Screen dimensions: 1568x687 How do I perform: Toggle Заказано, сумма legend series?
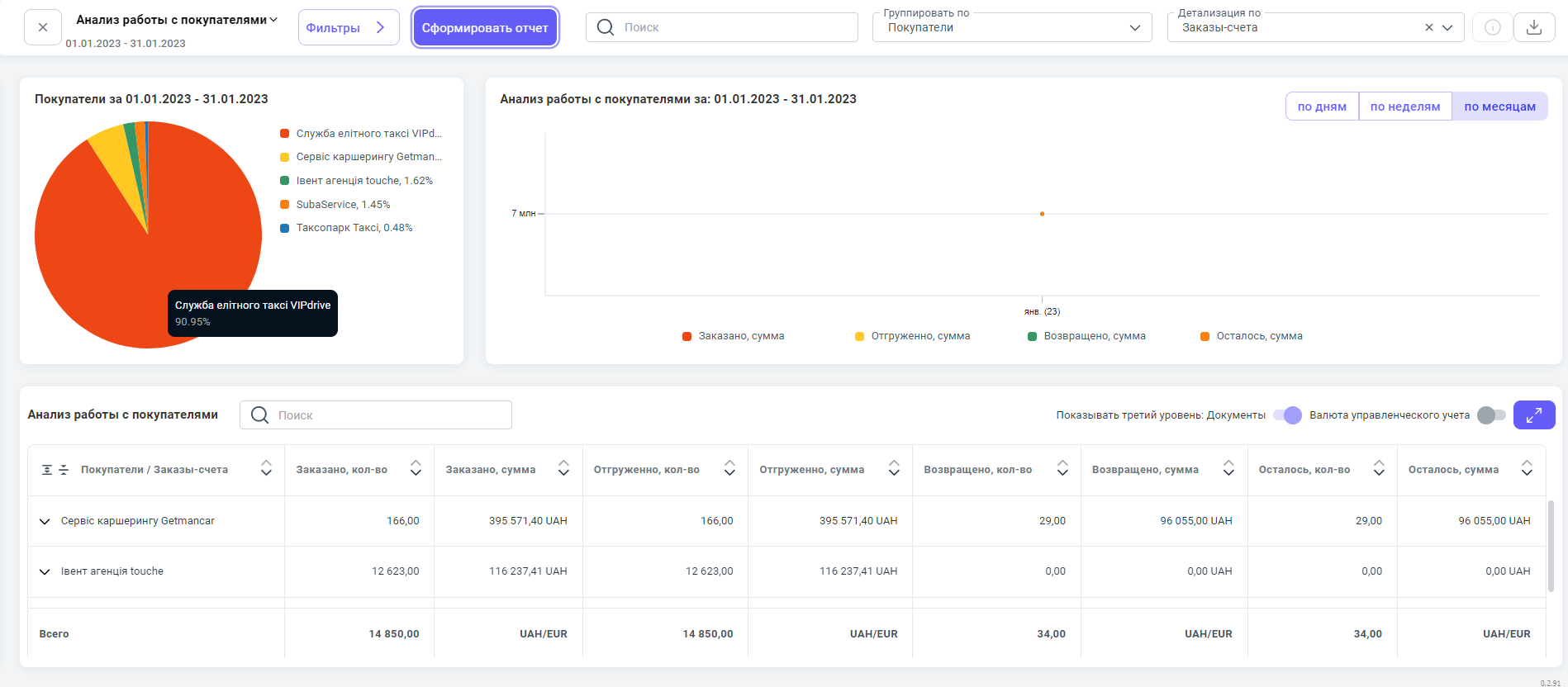[x=733, y=336]
